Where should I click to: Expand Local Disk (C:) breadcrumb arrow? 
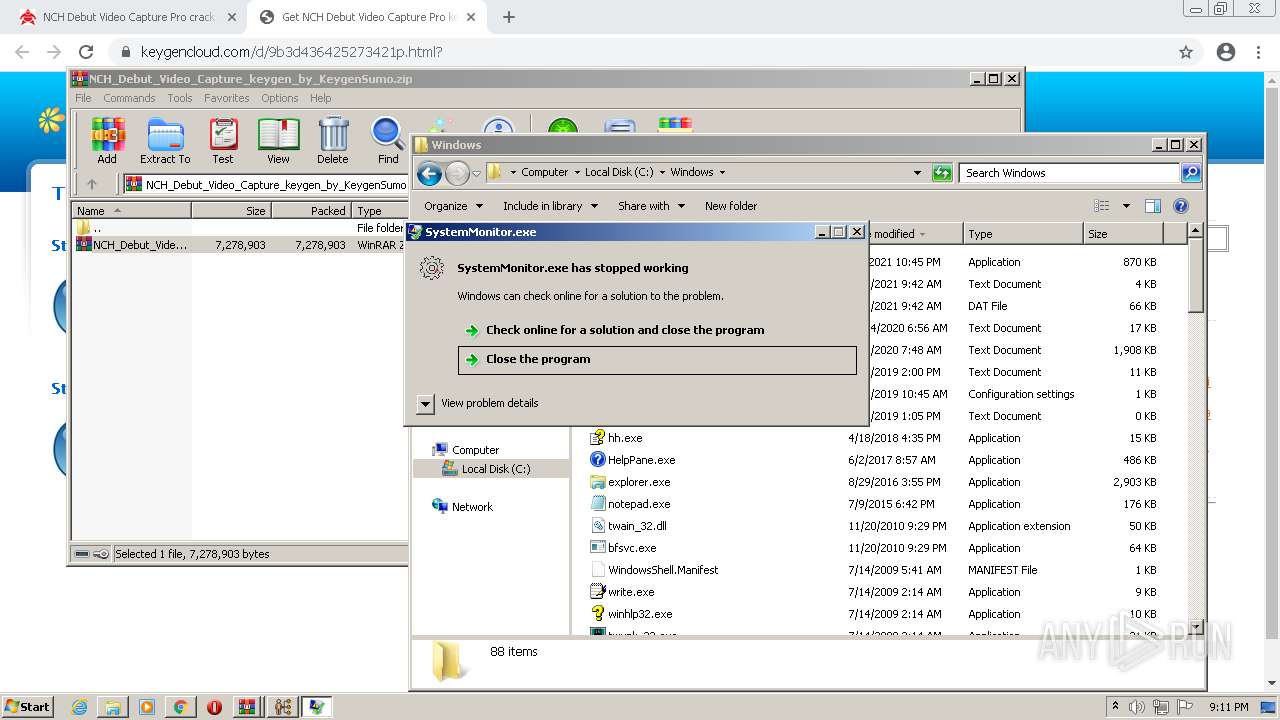coord(662,173)
